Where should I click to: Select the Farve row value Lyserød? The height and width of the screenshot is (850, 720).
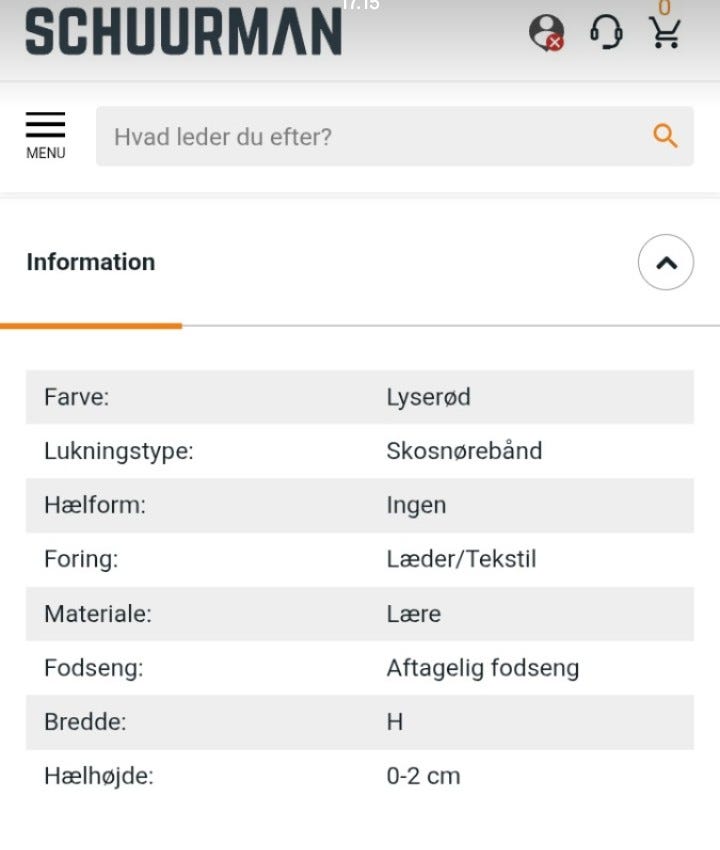pyautogui.click(x=428, y=397)
